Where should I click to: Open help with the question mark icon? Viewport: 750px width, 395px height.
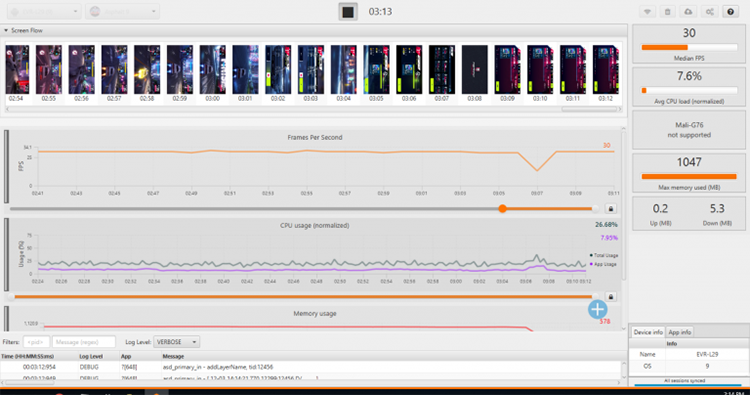pos(730,12)
